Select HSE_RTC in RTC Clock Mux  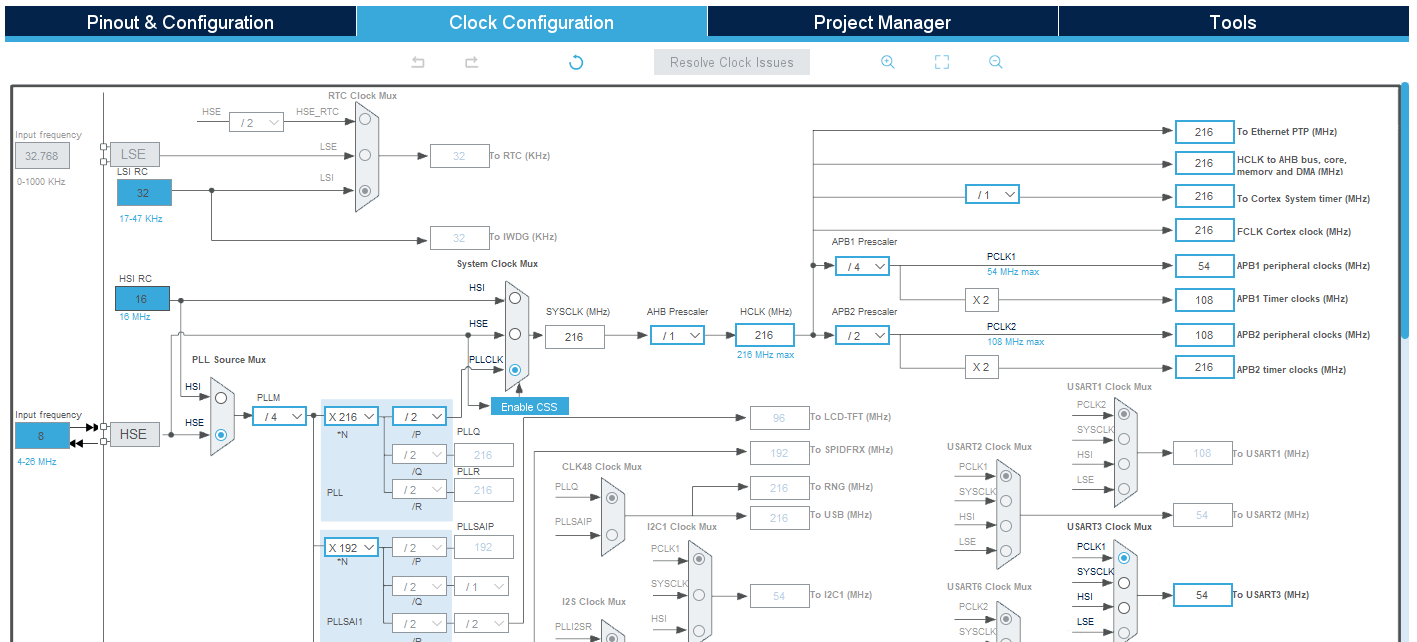pos(365,119)
